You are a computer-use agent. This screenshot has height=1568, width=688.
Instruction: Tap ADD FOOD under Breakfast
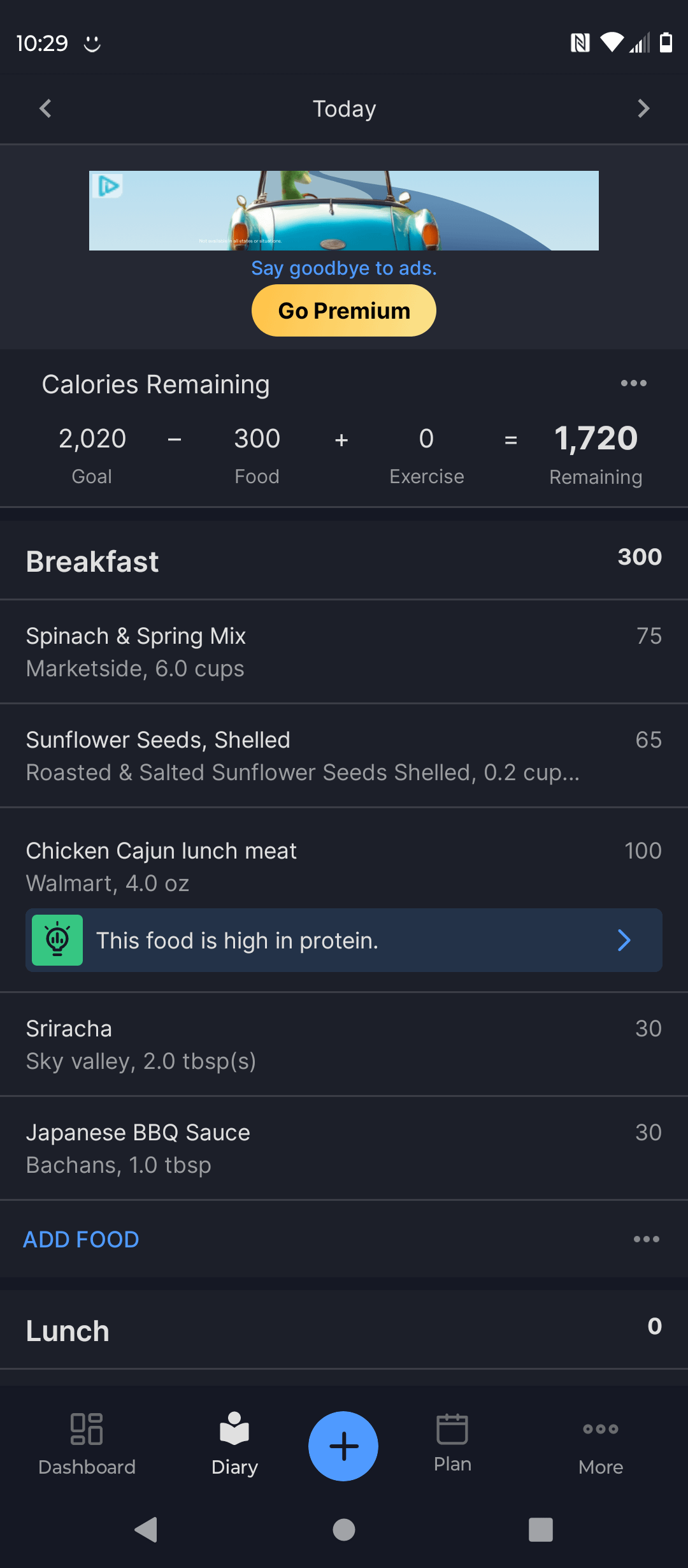tap(81, 1239)
